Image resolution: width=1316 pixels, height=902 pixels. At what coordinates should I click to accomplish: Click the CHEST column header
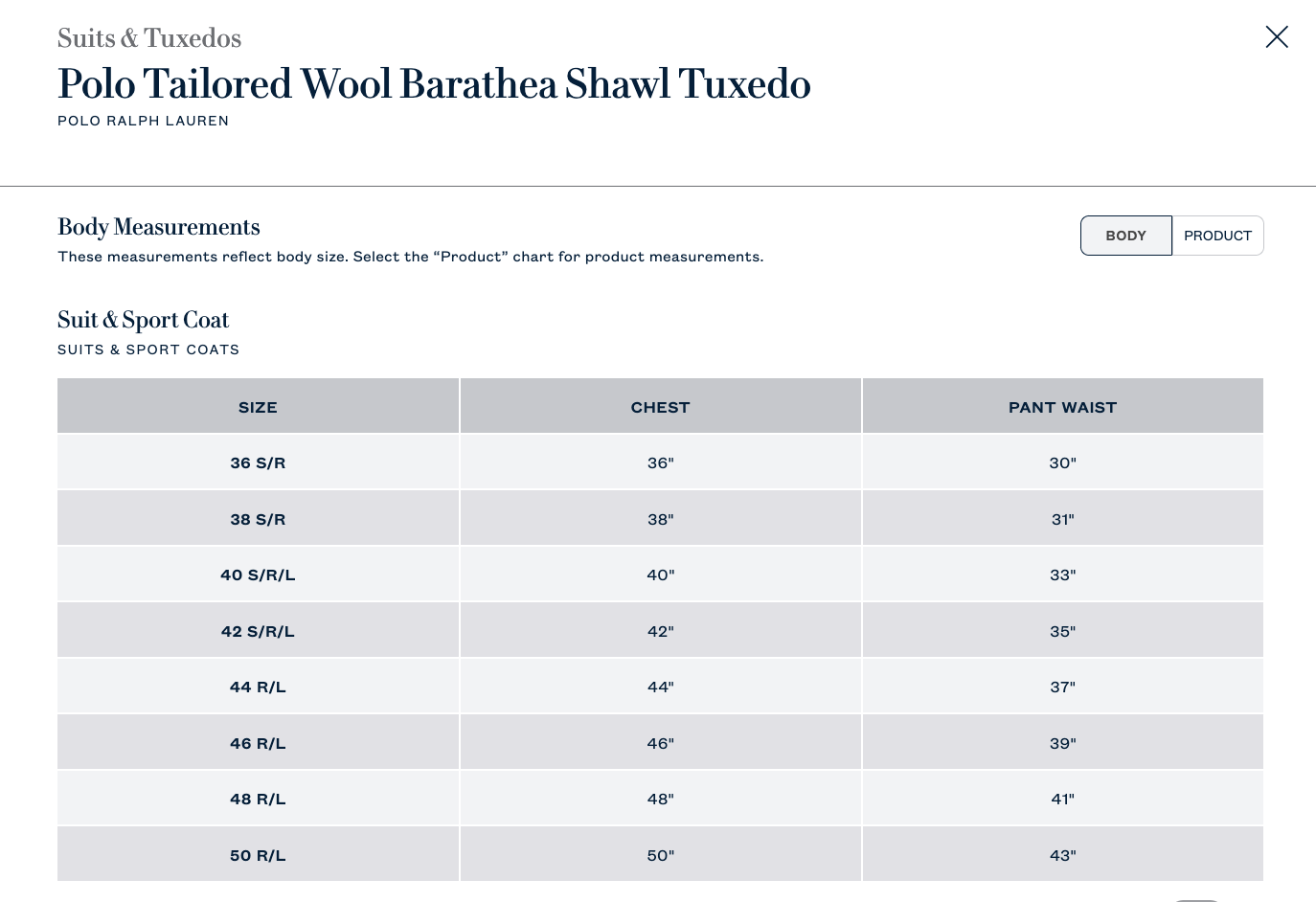tap(660, 407)
